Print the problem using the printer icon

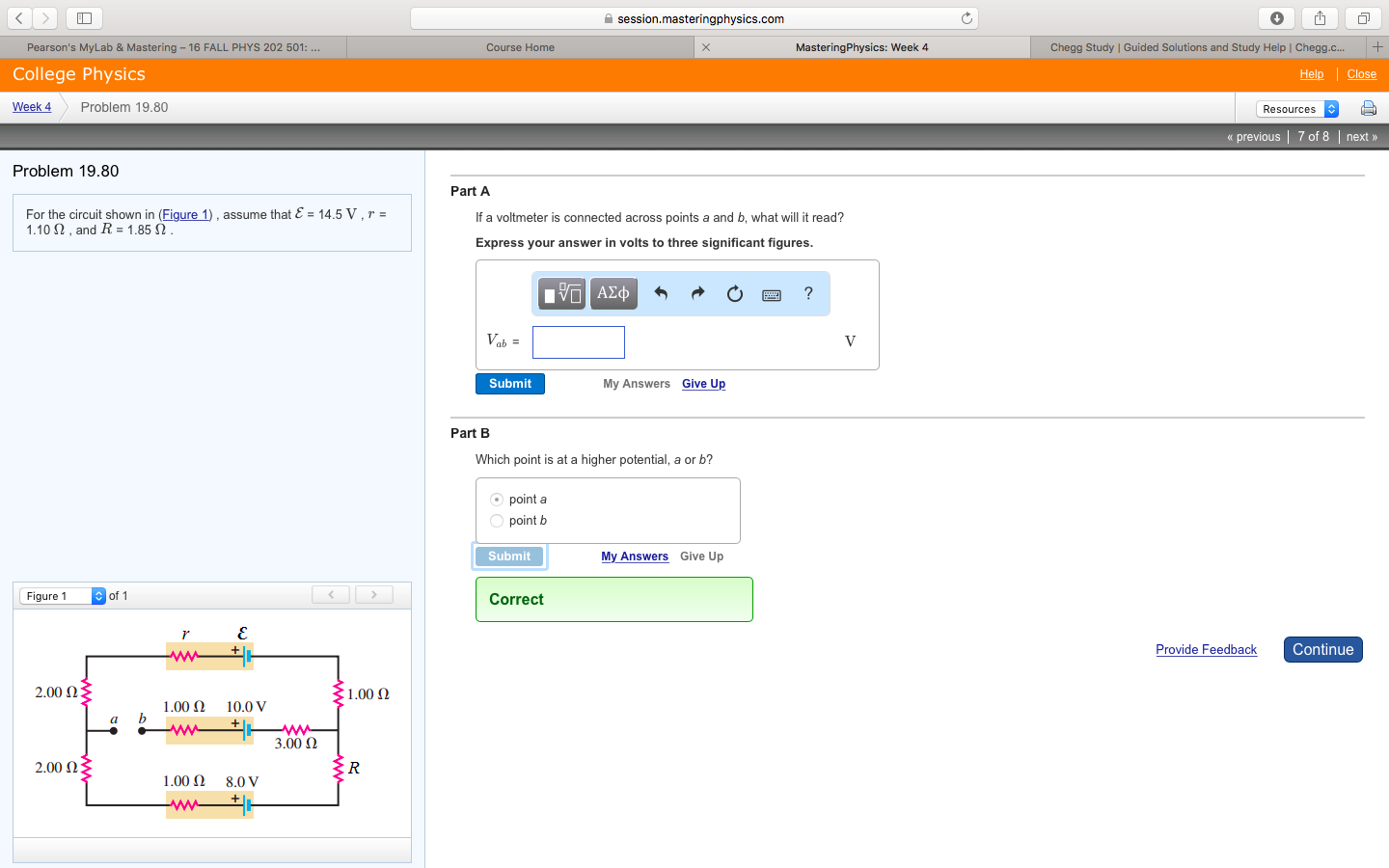click(1368, 108)
